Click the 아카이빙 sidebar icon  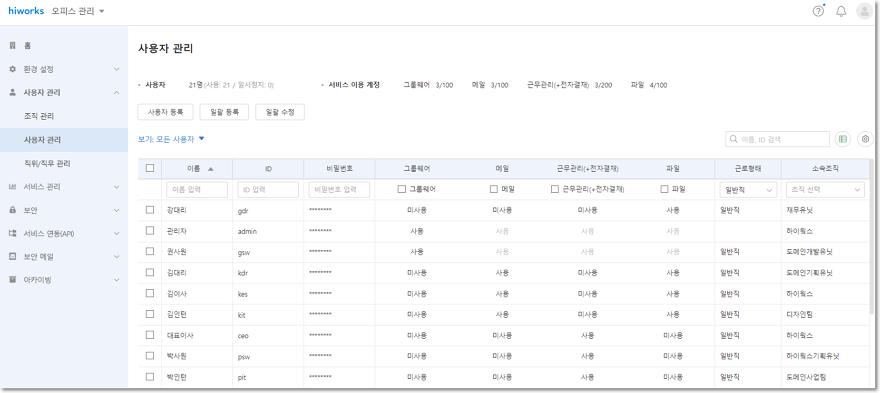(x=12, y=280)
